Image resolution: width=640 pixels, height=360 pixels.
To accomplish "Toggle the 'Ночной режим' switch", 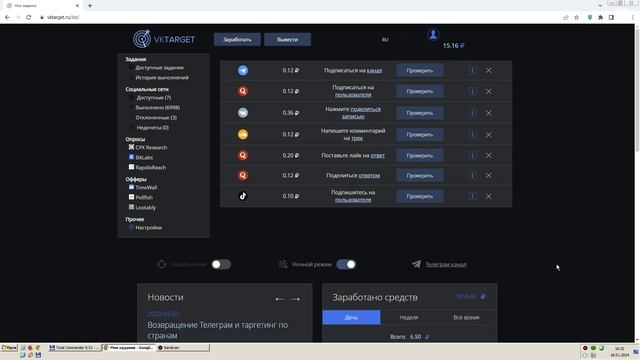I will coord(346,264).
